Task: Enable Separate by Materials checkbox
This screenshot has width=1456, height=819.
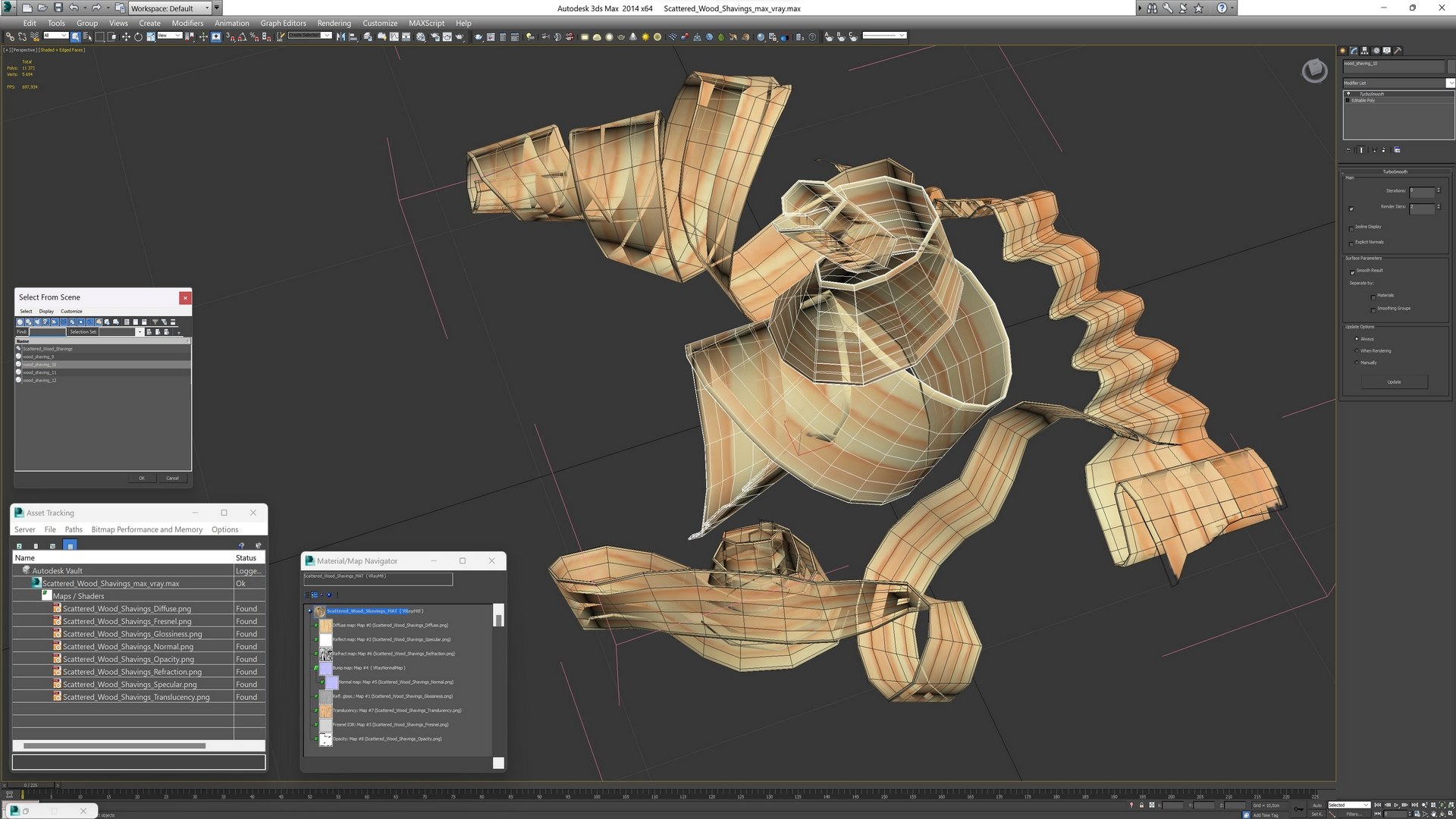Action: click(x=1373, y=297)
